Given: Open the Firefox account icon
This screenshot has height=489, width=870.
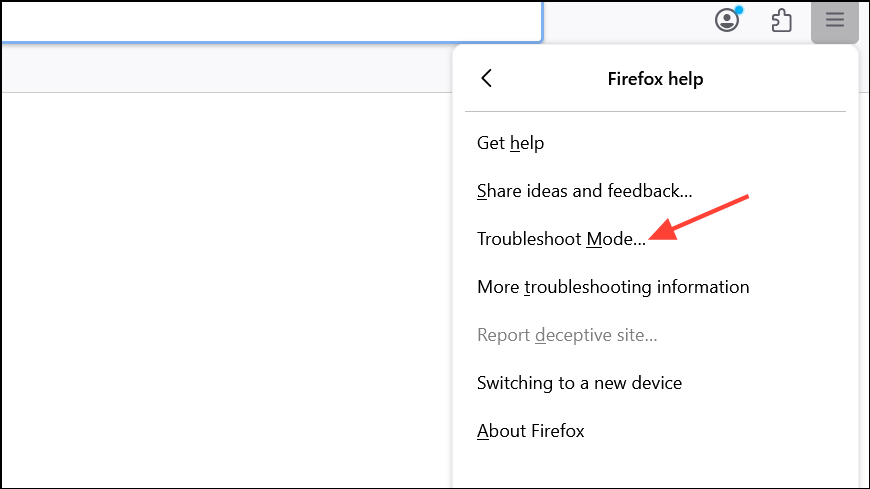Looking at the screenshot, I should click(x=726, y=20).
